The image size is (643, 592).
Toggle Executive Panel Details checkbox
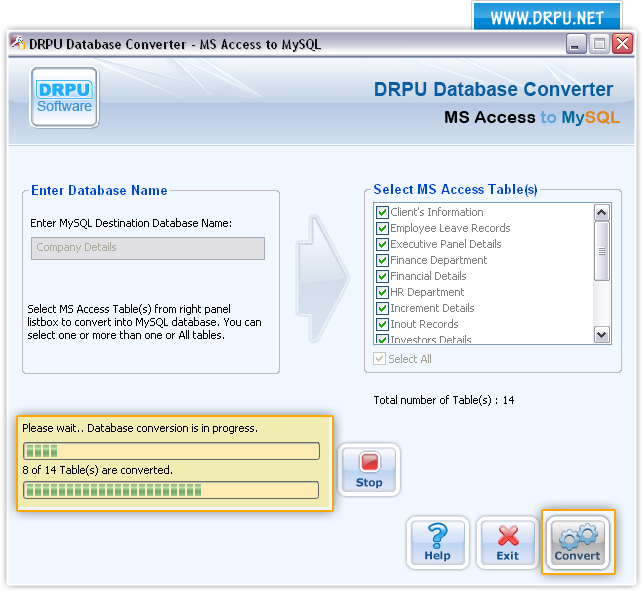(382, 244)
